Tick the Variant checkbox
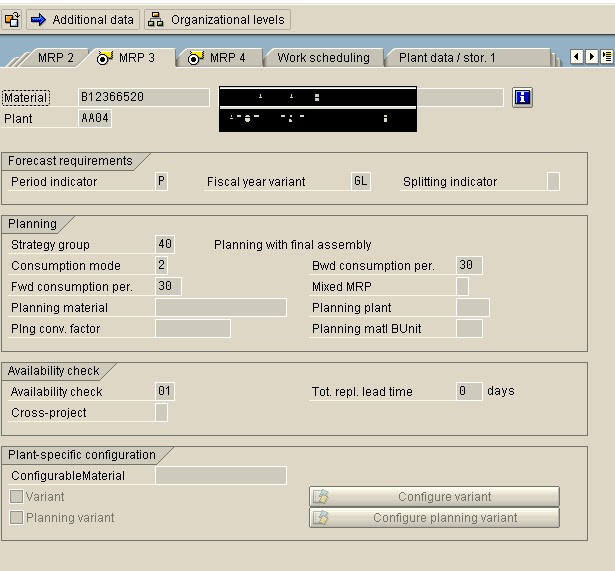 pos(16,496)
